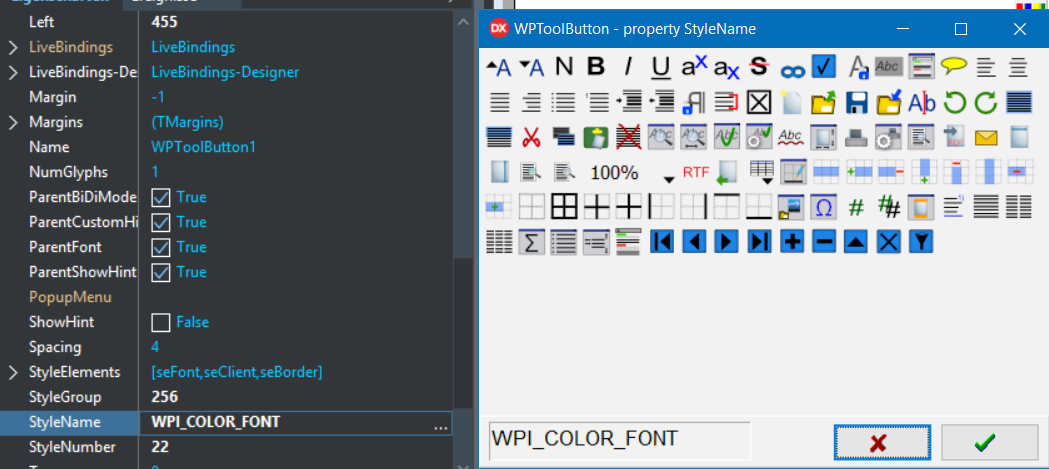The width and height of the screenshot is (1049, 469).
Task: Choose the Sigma sum formula icon
Action: pos(531,241)
